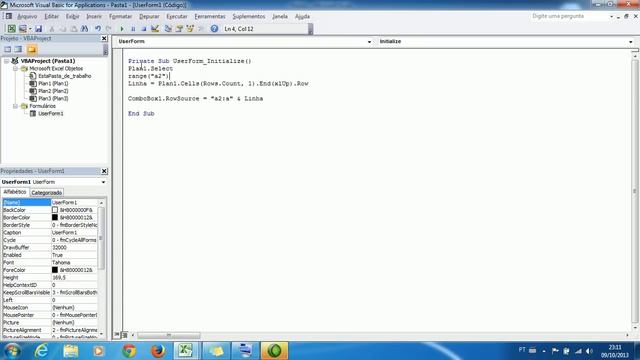
Task: Click the code window horizontal scrollbar thumb
Action: [168, 335]
